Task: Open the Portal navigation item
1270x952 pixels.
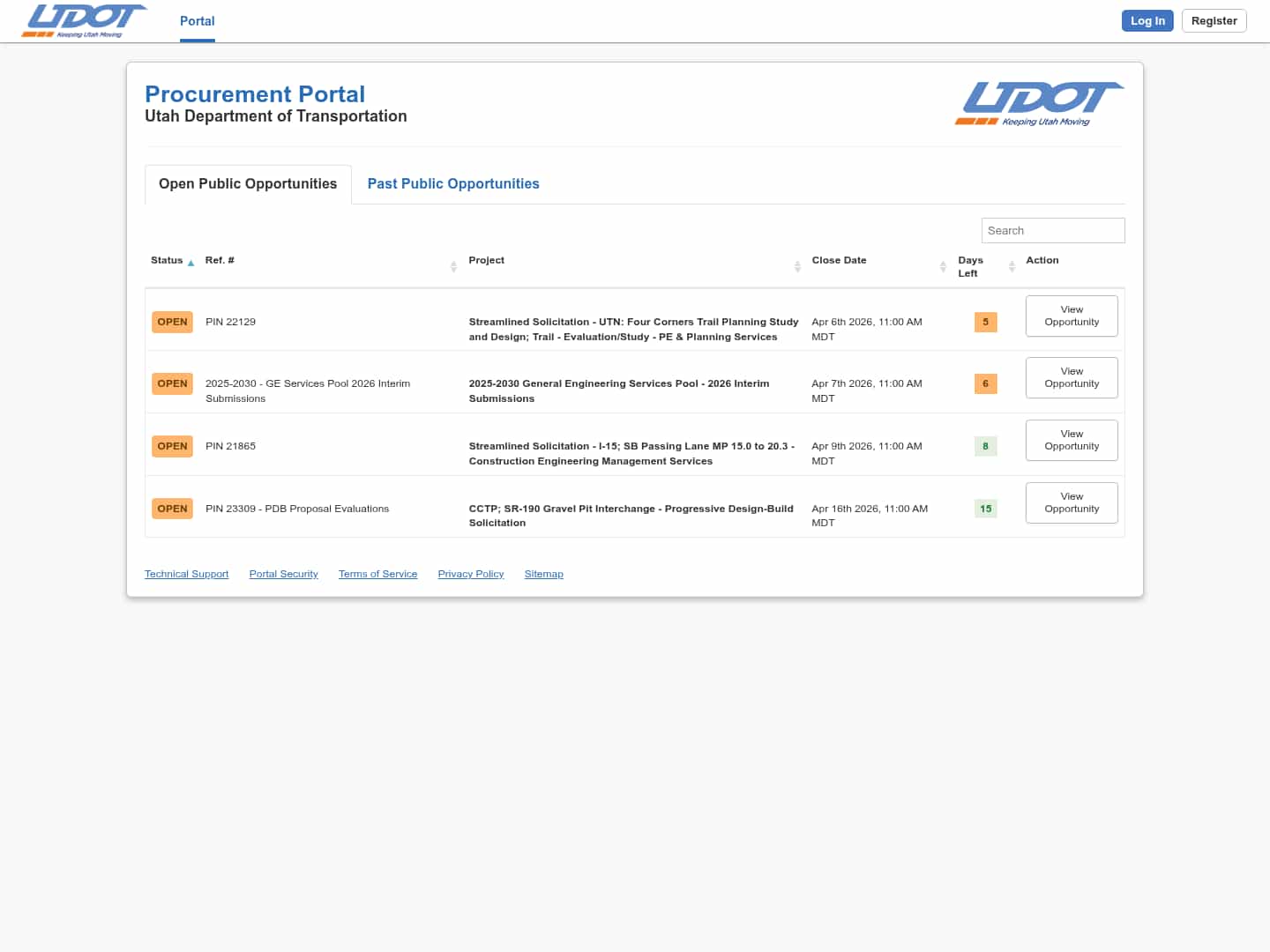Action: pyautogui.click(x=198, y=21)
